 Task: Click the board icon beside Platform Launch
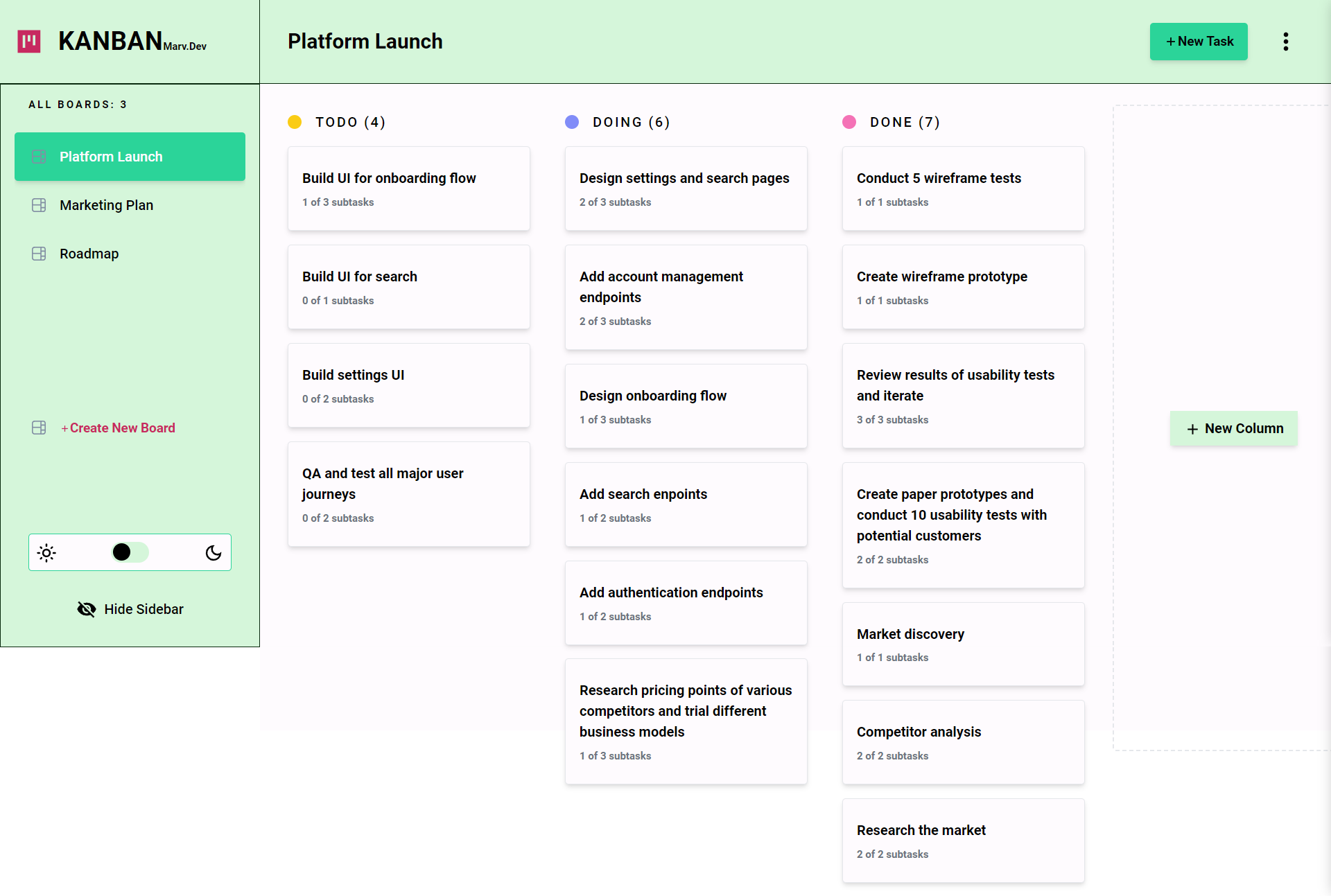click(38, 157)
